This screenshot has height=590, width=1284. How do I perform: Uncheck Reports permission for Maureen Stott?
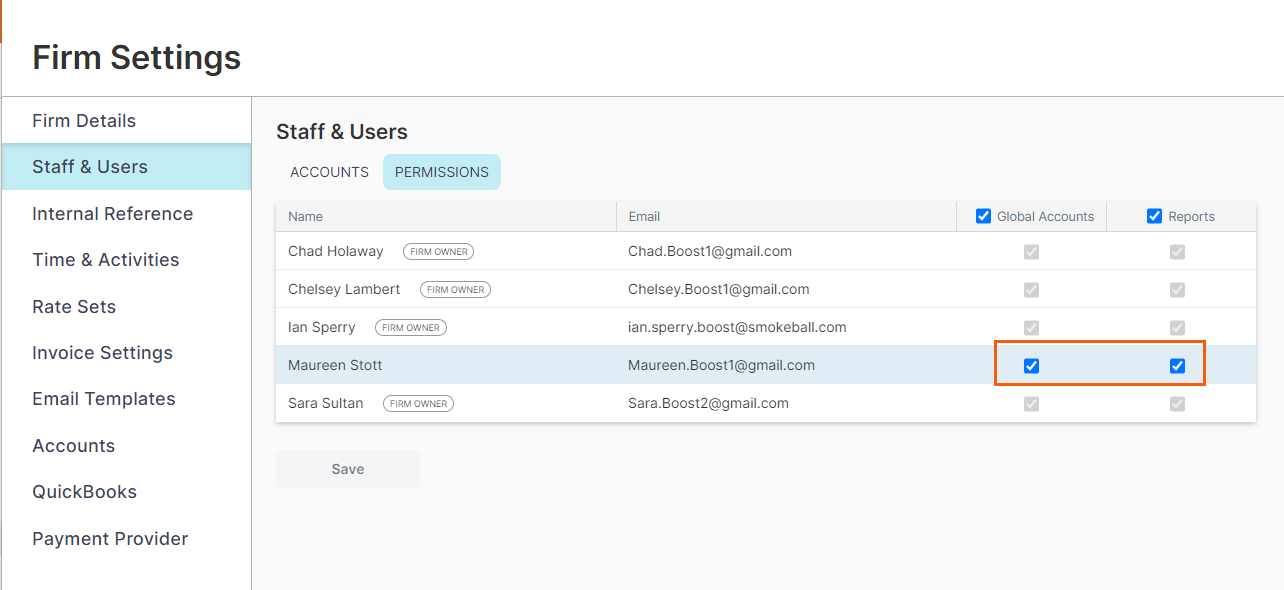[x=1177, y=366]
